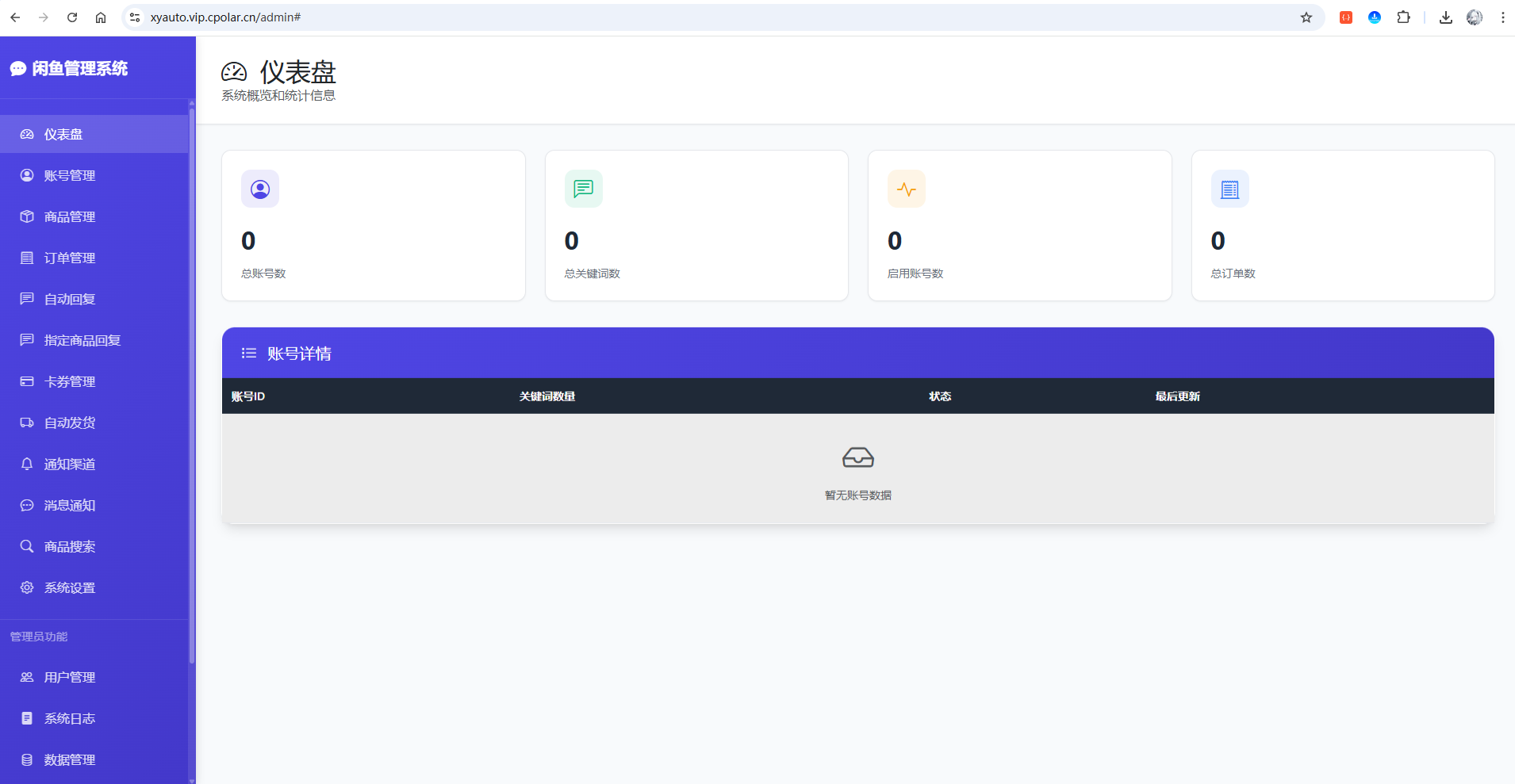1515x784 pixels.
Task: Open 消息通知 in the sidebar
Action: pyautogui.click(x=94, y=505)
